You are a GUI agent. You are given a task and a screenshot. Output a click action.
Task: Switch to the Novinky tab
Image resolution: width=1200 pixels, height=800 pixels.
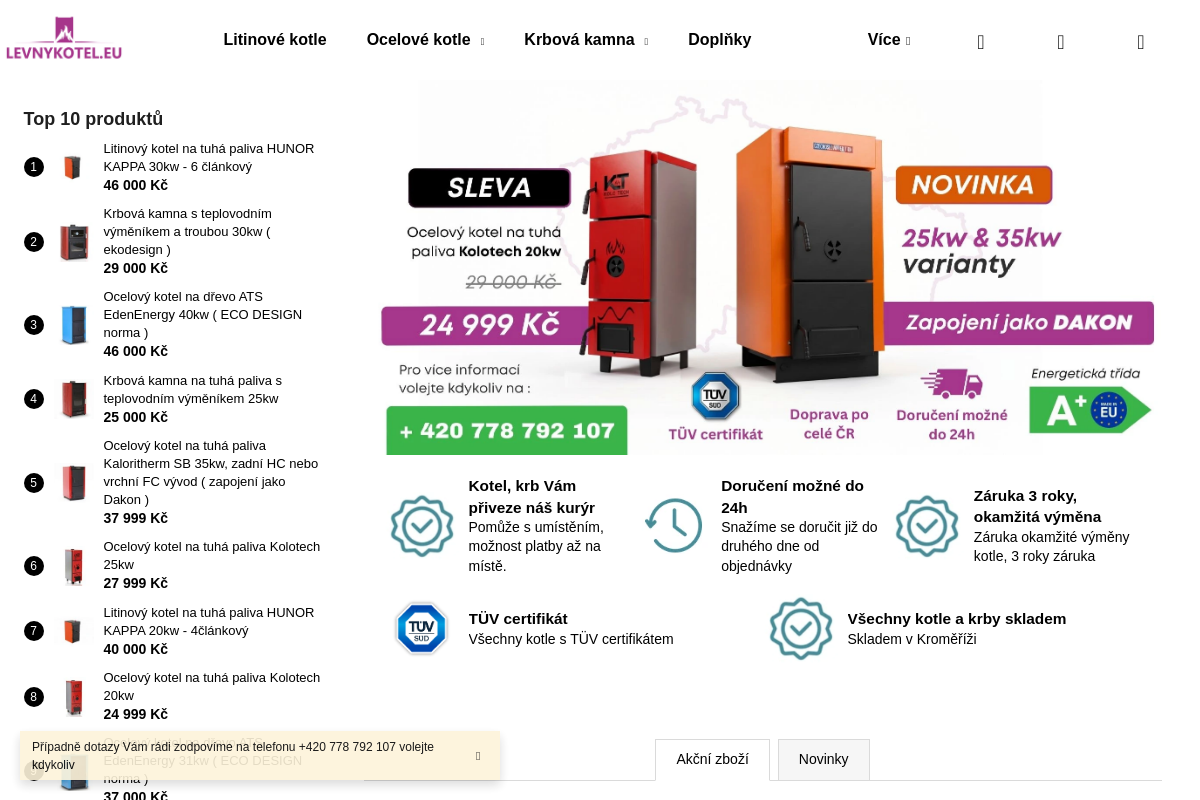(824, 760)
